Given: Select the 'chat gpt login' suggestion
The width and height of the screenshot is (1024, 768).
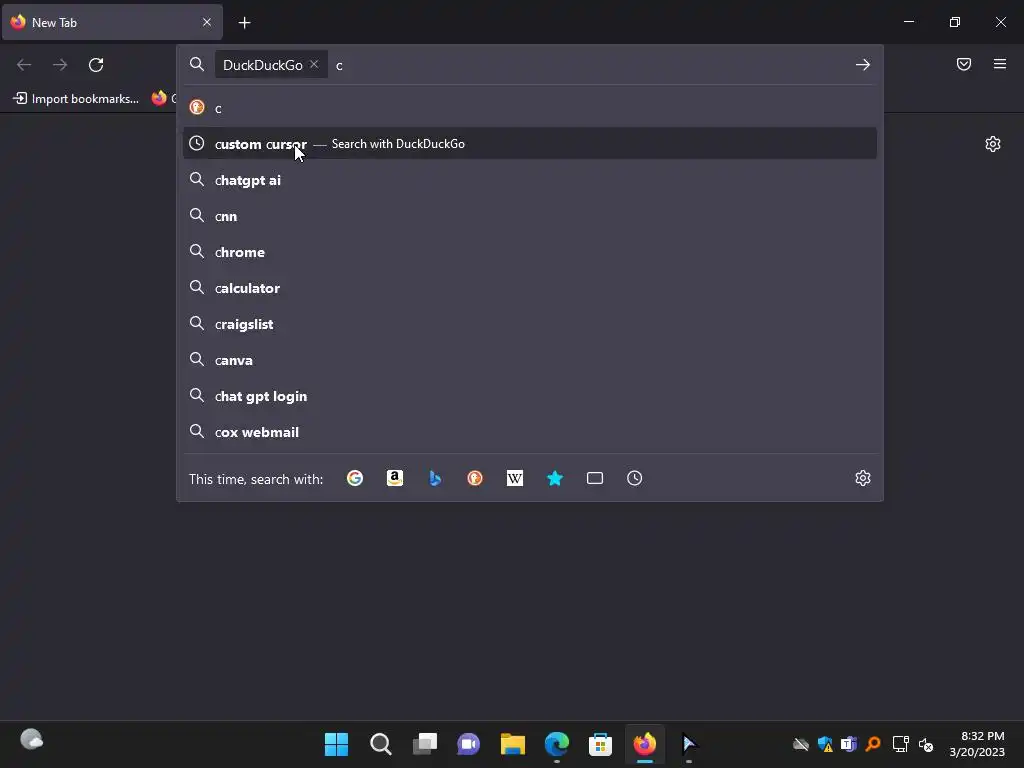Looking at the screenshot, I should 530,396.
